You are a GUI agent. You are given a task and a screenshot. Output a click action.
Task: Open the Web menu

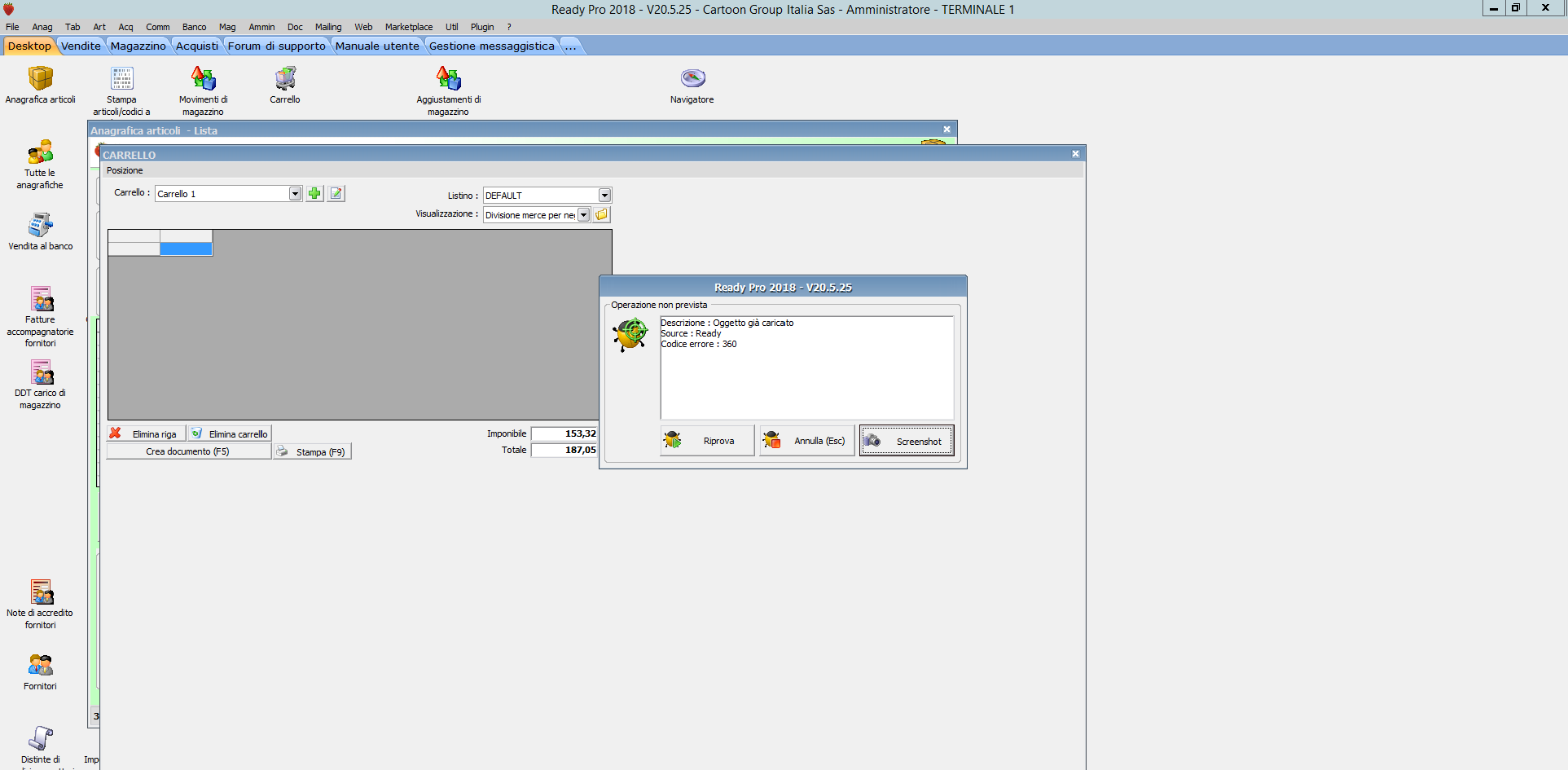tap(363, 27)
